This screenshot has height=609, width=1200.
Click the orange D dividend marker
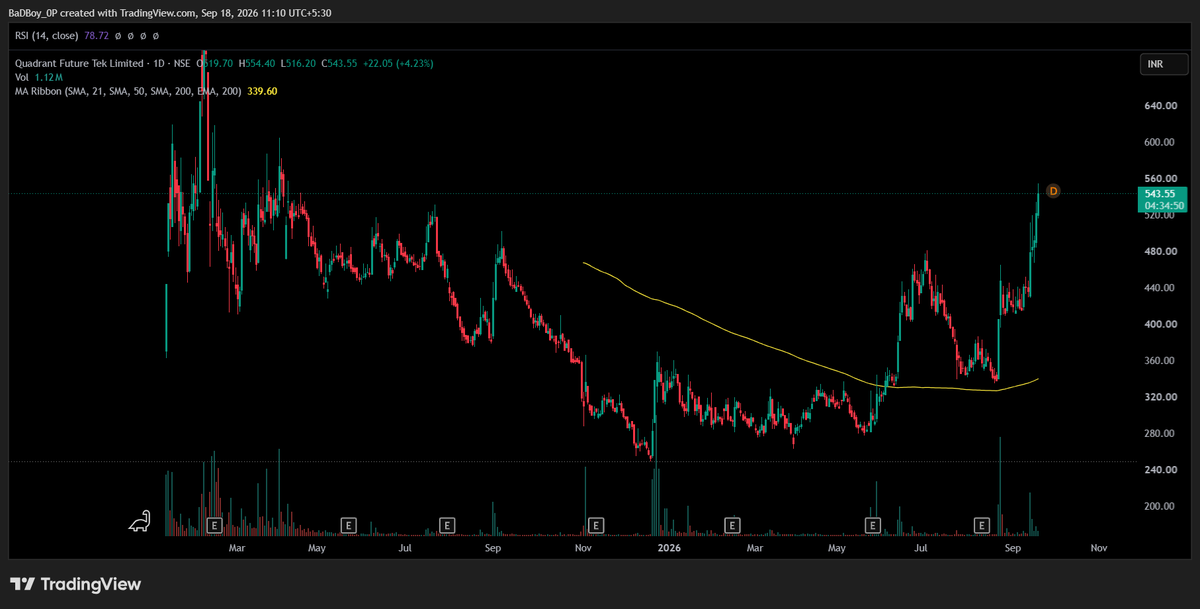tap(1053, 190)
